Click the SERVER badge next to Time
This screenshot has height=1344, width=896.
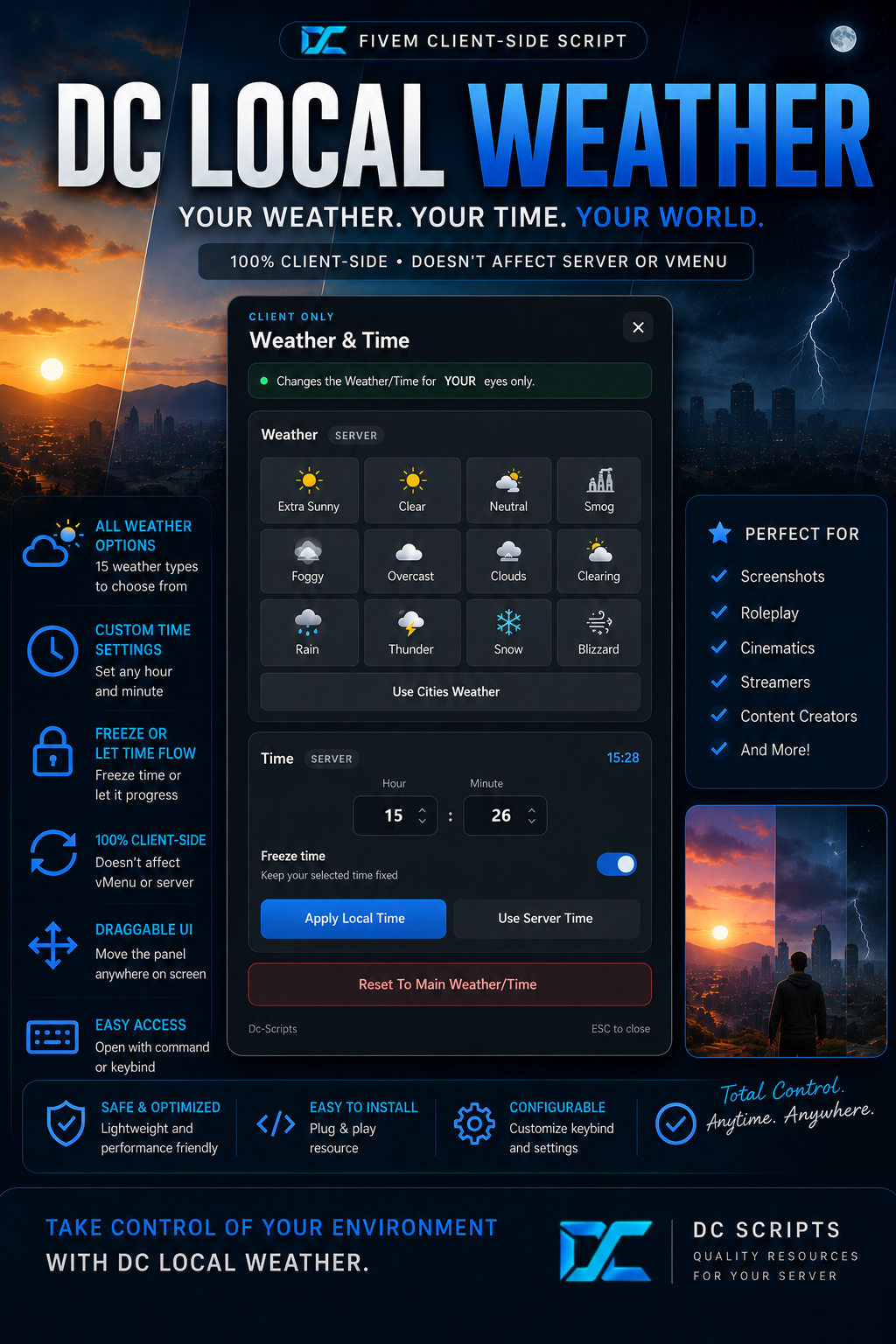(332, 759)
